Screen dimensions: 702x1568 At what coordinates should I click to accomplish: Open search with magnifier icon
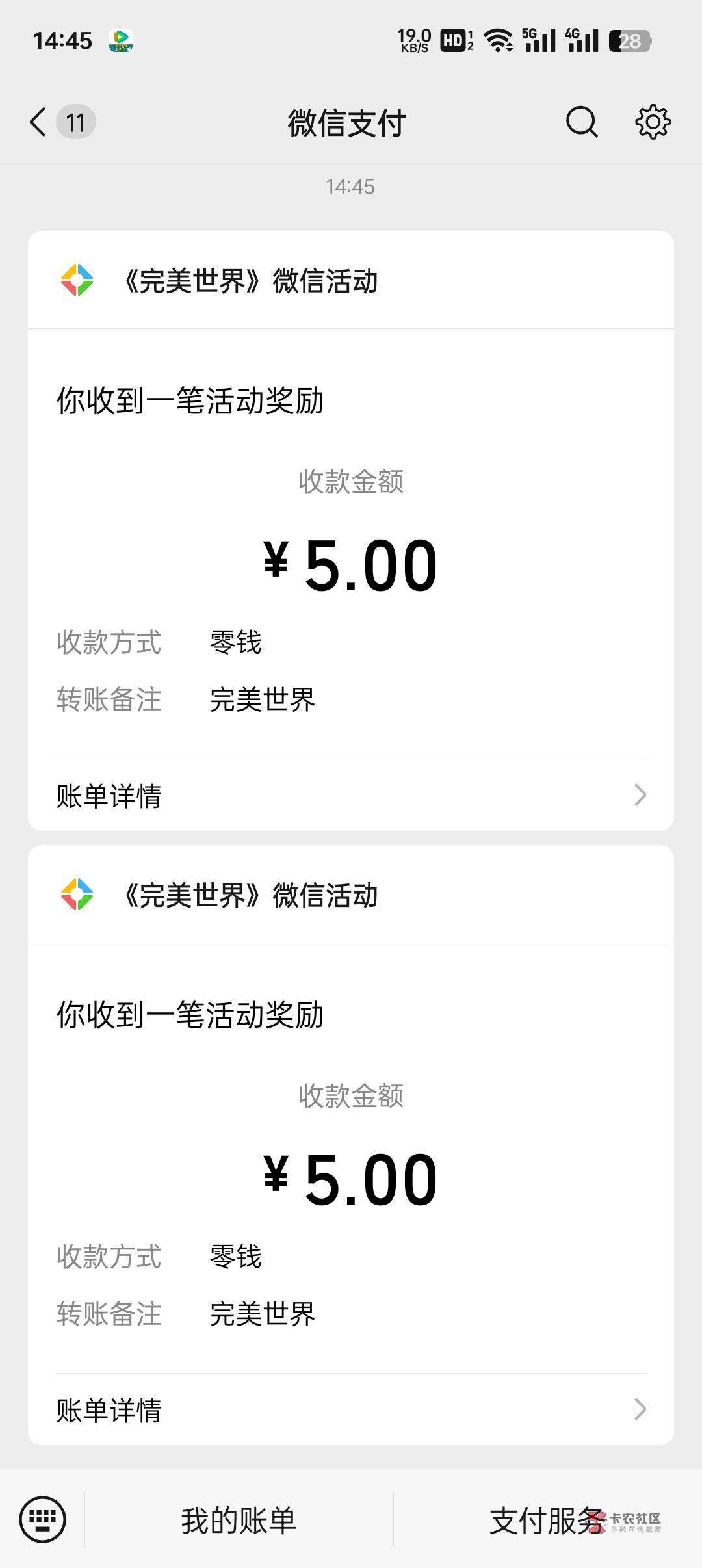point(581,122)
